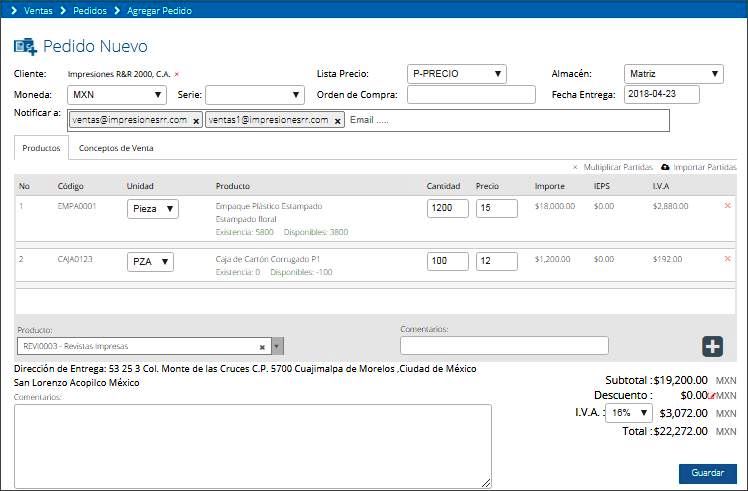Switch to Conceptos de Venta tab

[x=116, y=148]
